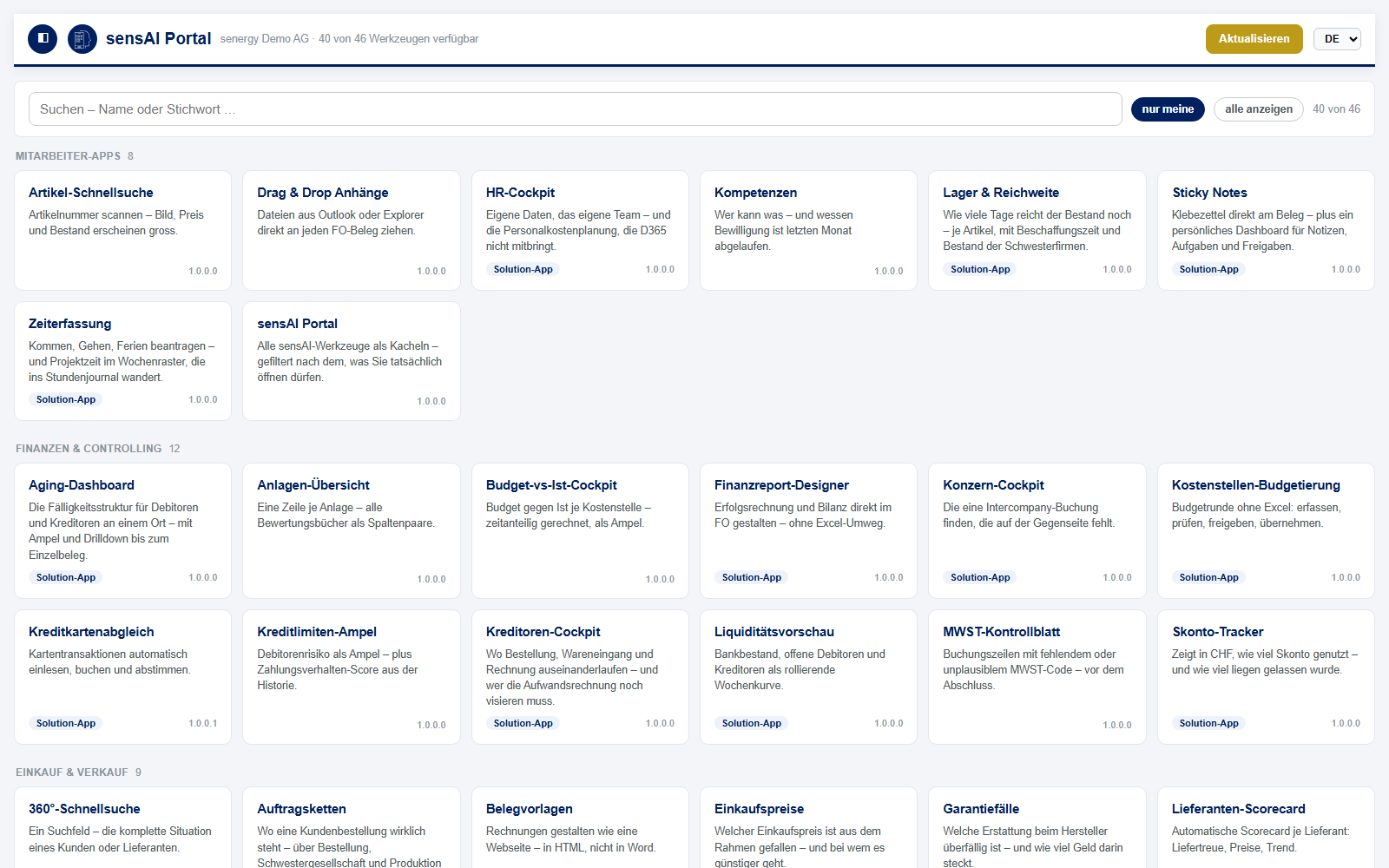Click the Aktualisieren button
The width and height of the screenshot is (1389, 868).
1254,39
